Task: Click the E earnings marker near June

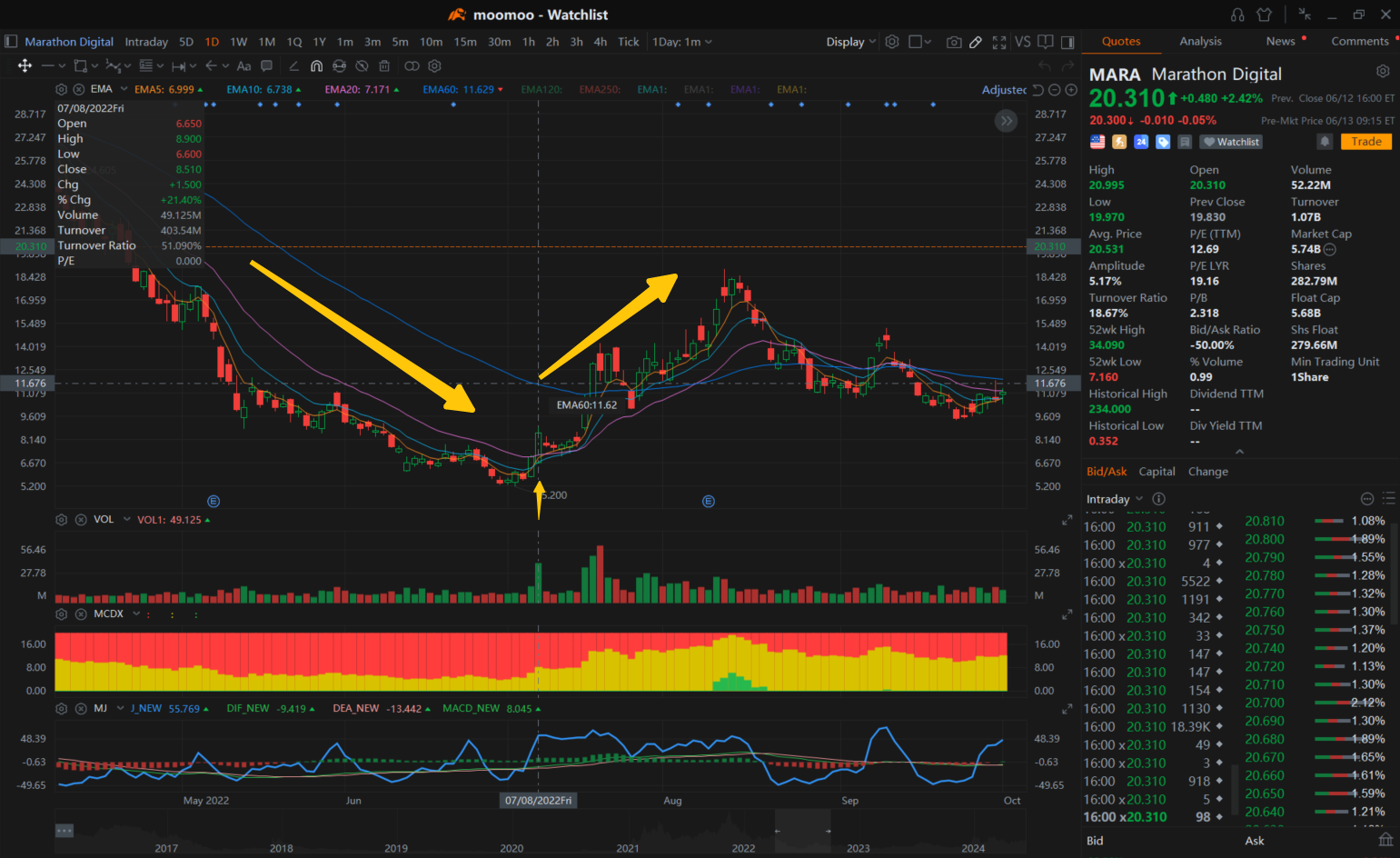Action: pos(213,501)
